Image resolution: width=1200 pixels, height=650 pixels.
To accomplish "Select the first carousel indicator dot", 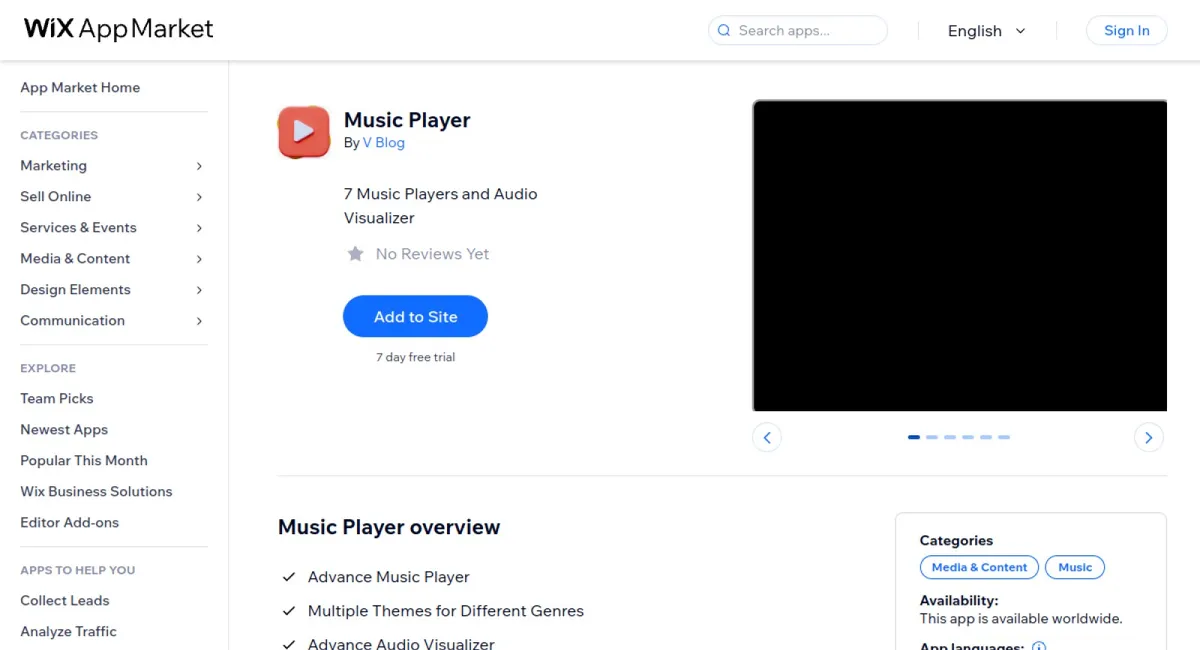I will (914, 437).
